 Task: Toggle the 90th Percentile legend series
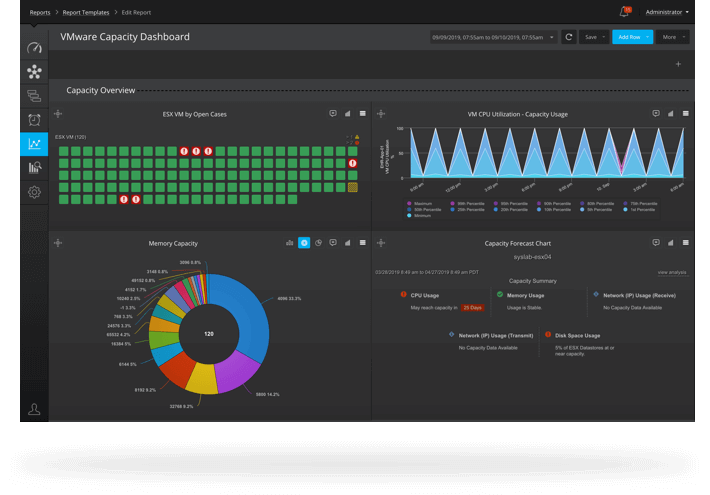(x=553, y=204)
